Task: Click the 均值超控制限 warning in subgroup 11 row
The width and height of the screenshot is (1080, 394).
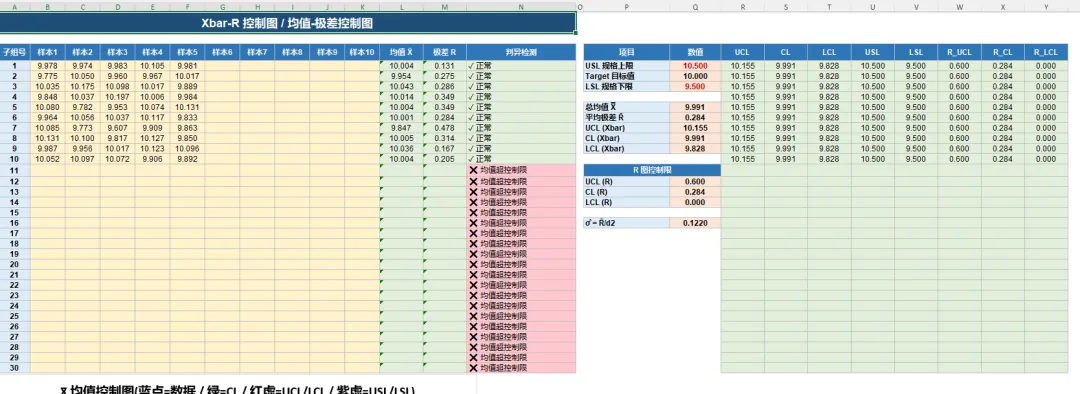Action: point(521,170)
